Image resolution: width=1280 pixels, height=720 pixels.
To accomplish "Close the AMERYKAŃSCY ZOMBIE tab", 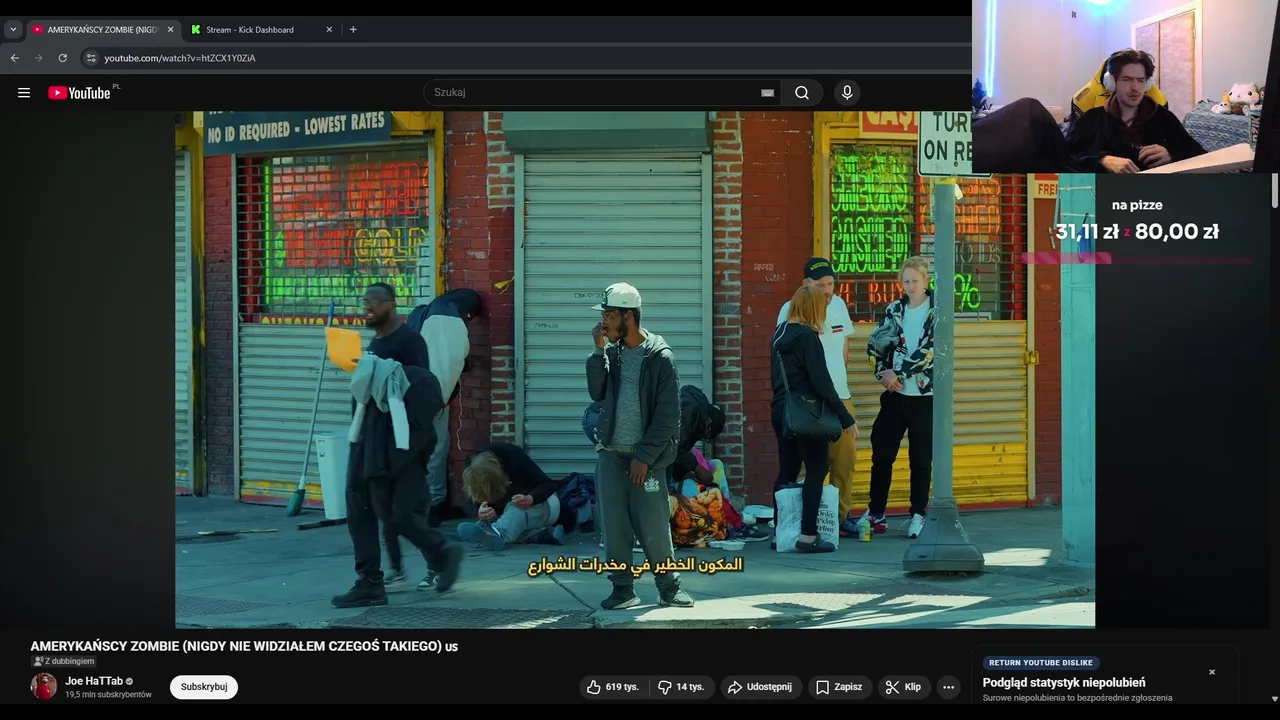I will pos(170,30).
